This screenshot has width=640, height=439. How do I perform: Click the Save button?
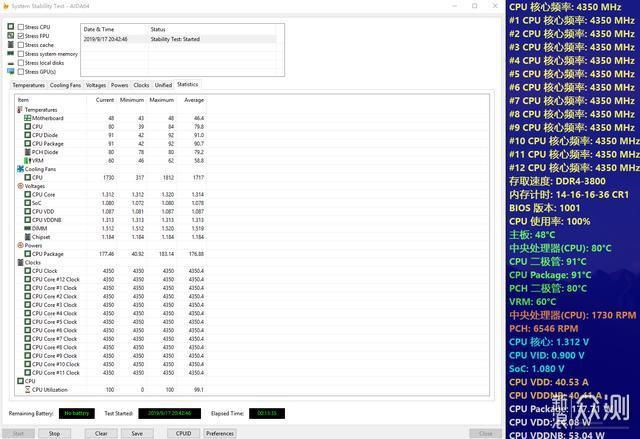tap(137, 433)
